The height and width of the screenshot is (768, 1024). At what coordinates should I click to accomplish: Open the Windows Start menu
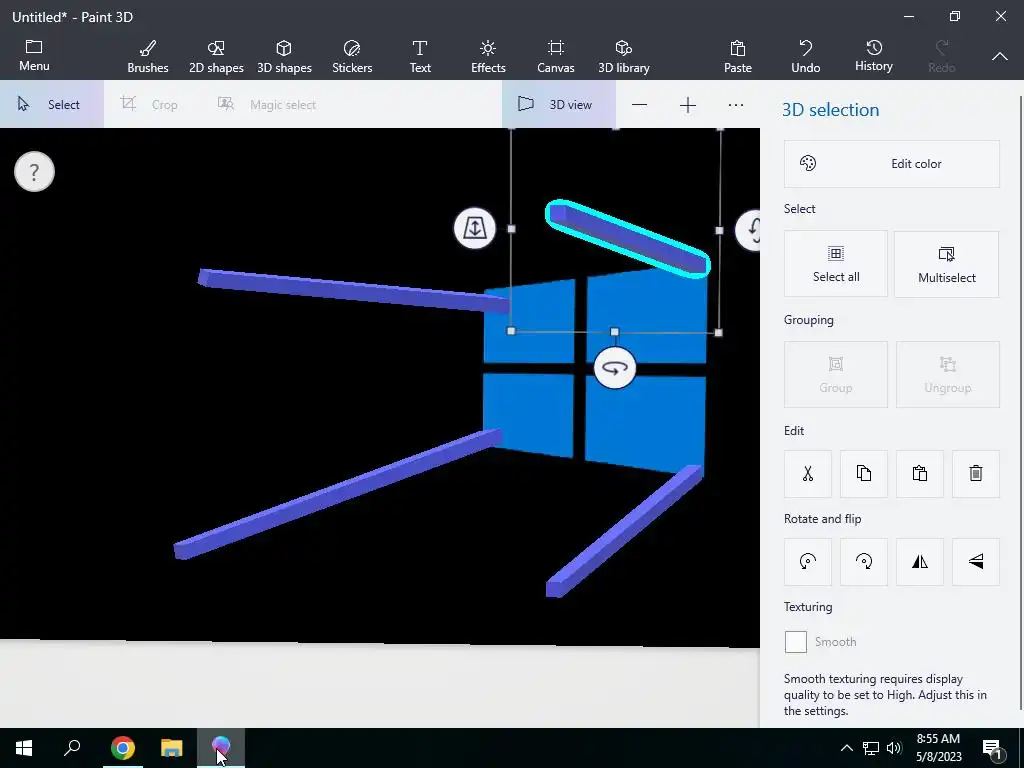(x=24, y=748)
